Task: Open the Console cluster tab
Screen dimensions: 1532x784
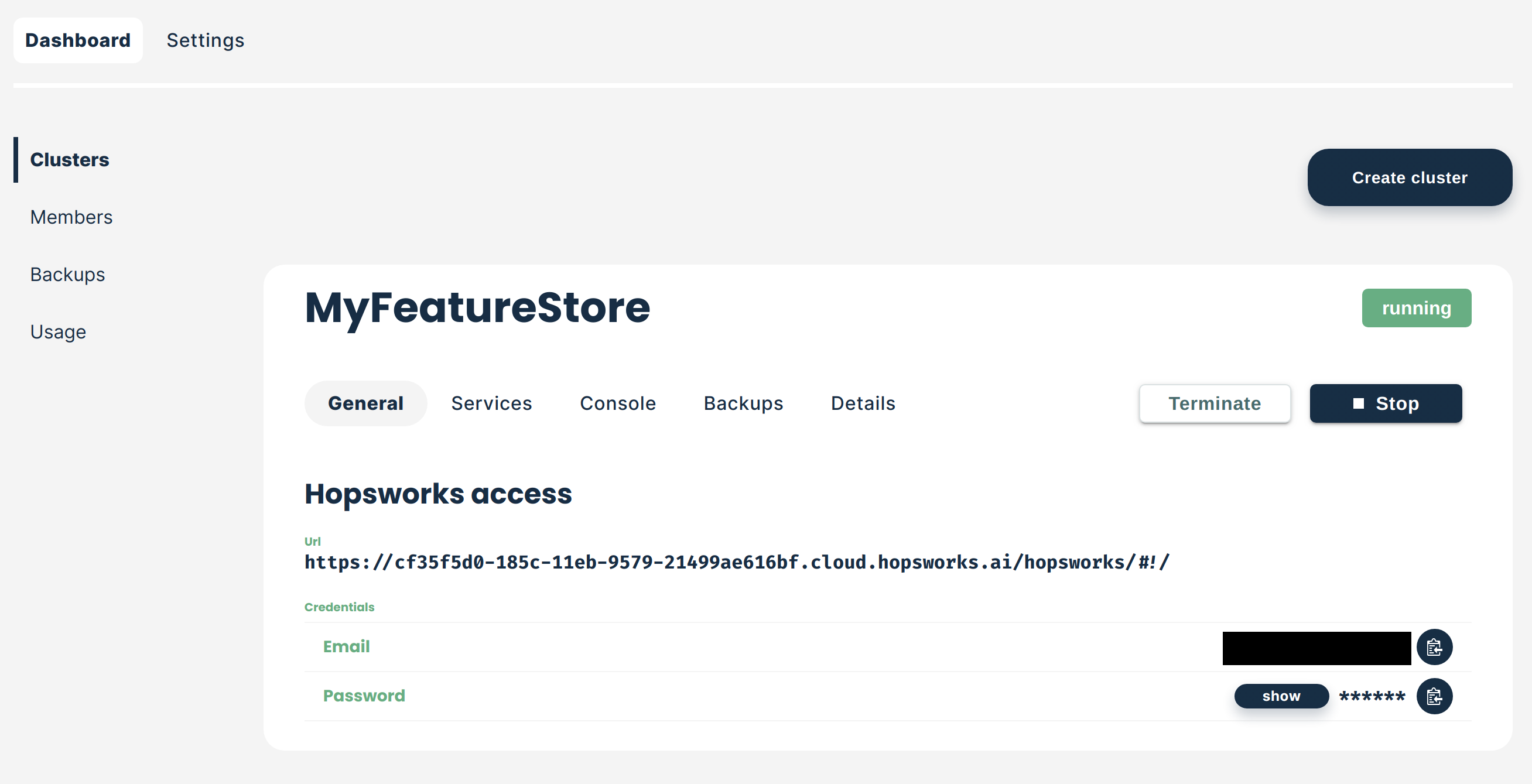Action: [x=617, y=403]
